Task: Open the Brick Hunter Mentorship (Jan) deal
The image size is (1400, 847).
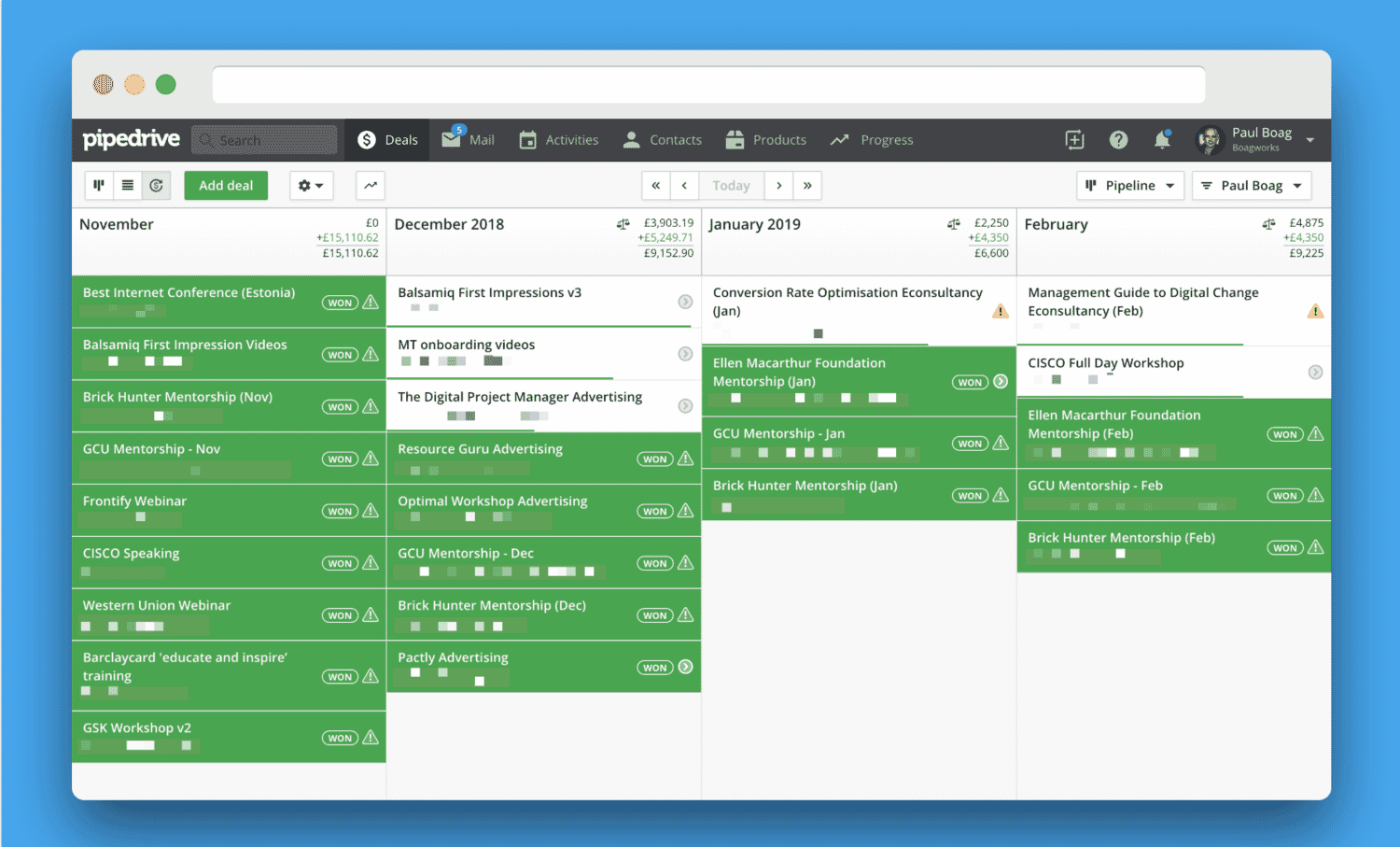Action: (859, 495)
